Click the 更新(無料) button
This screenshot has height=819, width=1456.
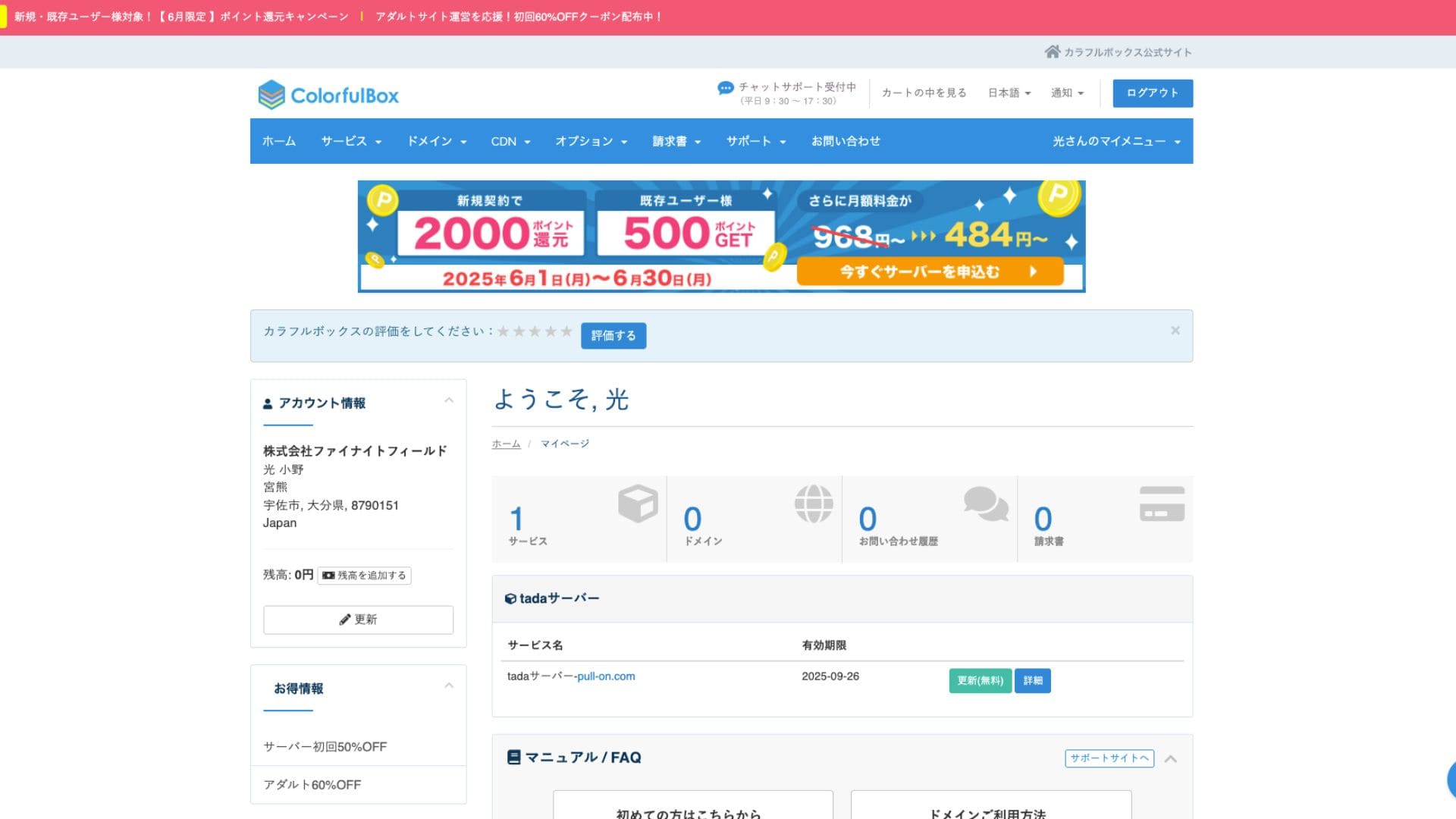(980, 680)
